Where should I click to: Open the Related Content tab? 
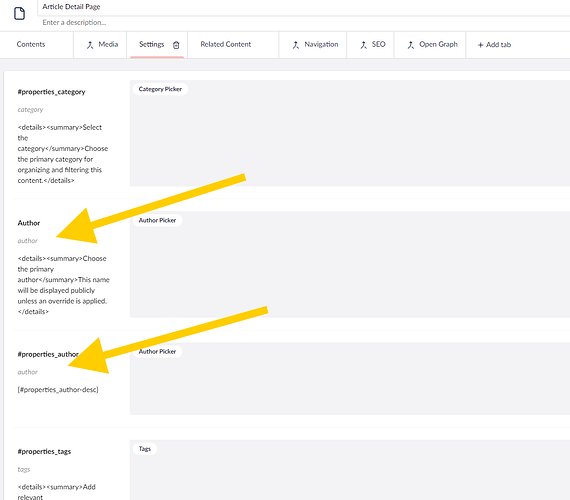[226, 44]
